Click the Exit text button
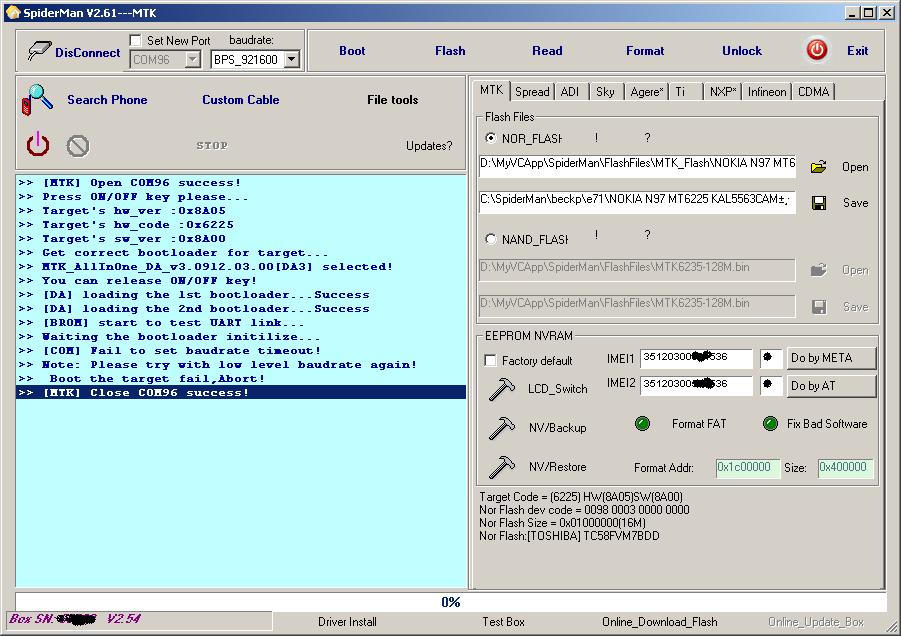901x636 pixels. (x=857, y=51)
